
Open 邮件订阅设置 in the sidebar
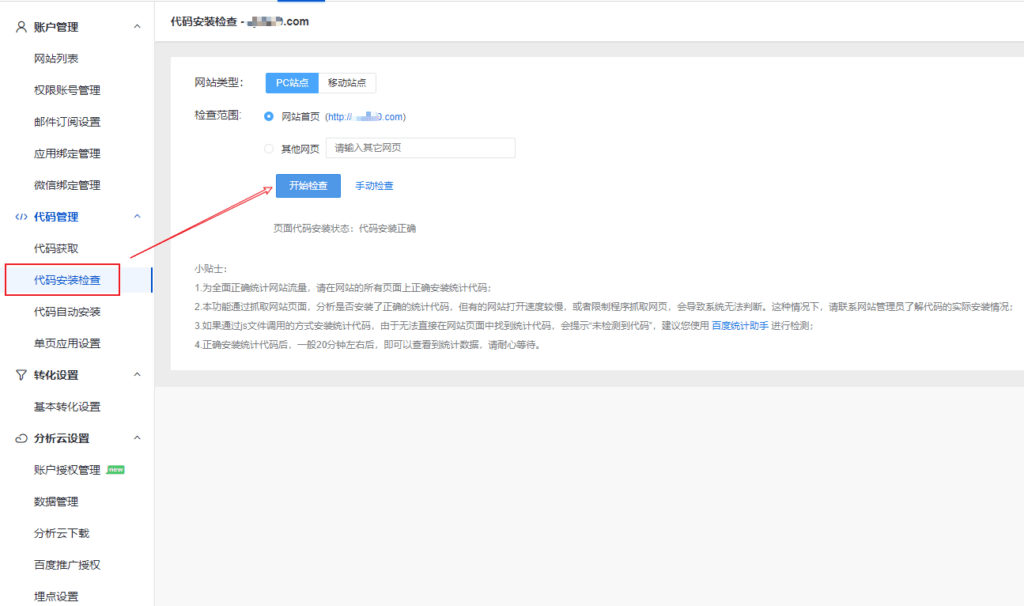click(67, 122)
